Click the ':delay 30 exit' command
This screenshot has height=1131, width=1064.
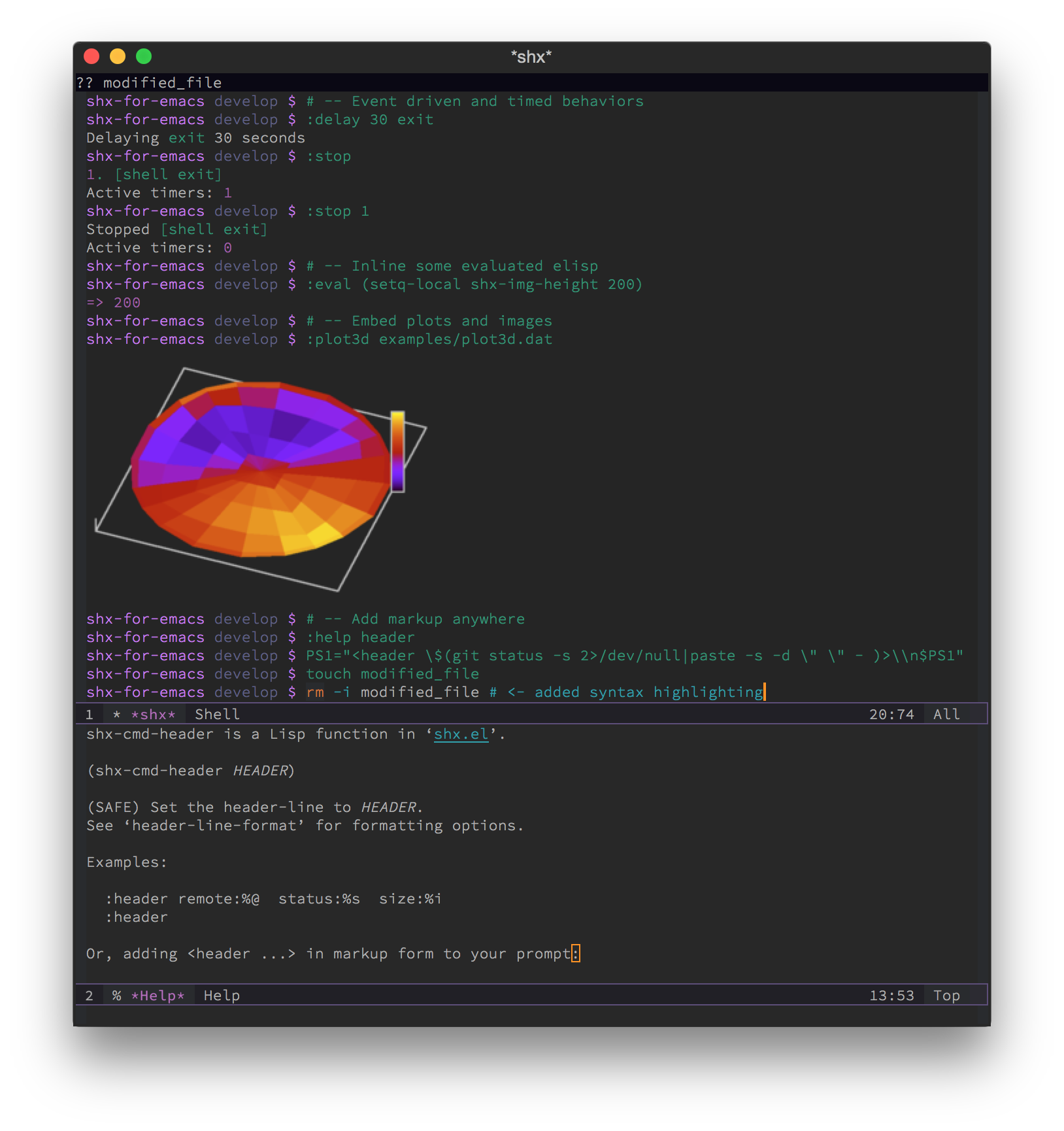click(x=370, y=120)
